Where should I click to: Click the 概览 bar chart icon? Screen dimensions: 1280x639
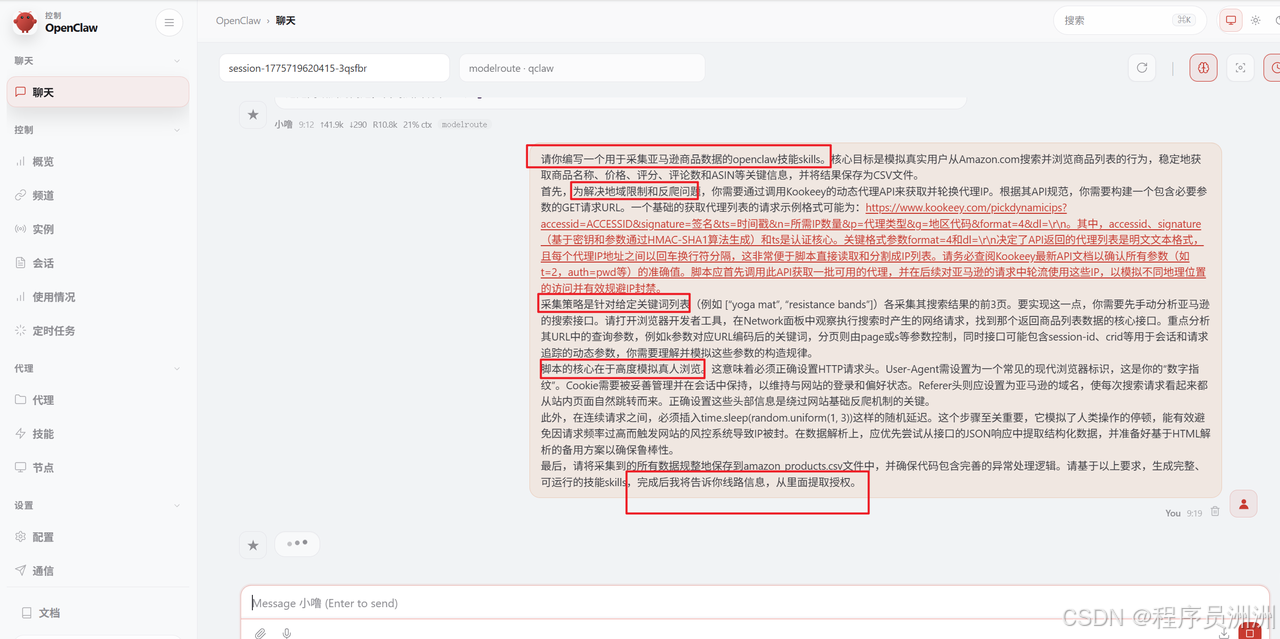click(x=21, y=161)
